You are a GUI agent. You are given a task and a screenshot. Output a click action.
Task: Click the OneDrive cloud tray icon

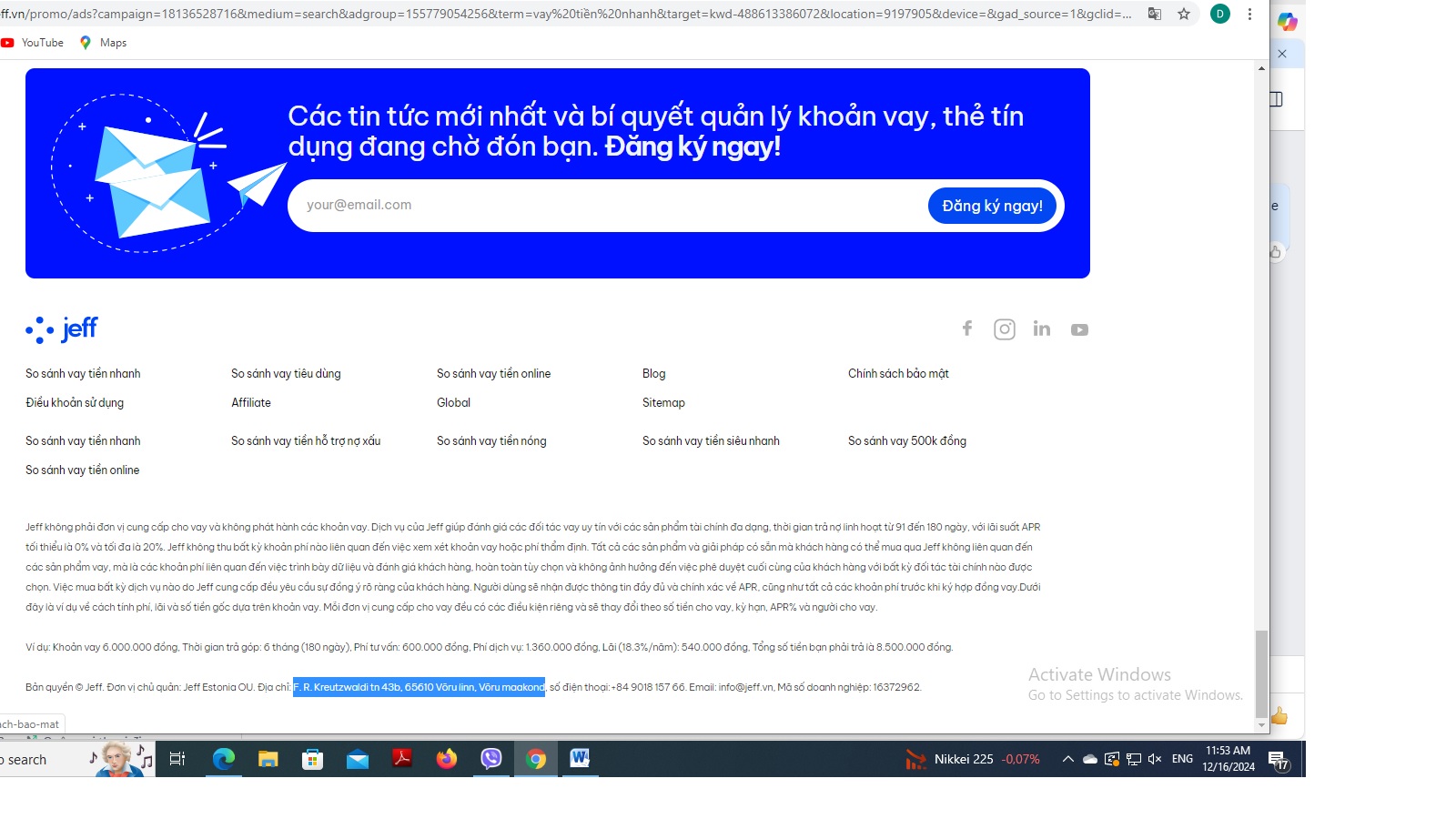[1089, 759]
